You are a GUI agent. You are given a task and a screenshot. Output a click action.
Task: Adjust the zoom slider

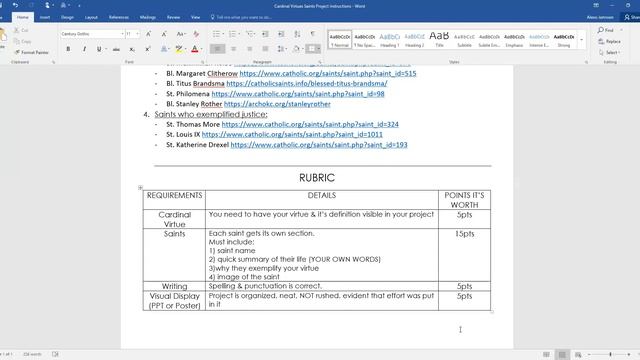[x=610, y=355]
